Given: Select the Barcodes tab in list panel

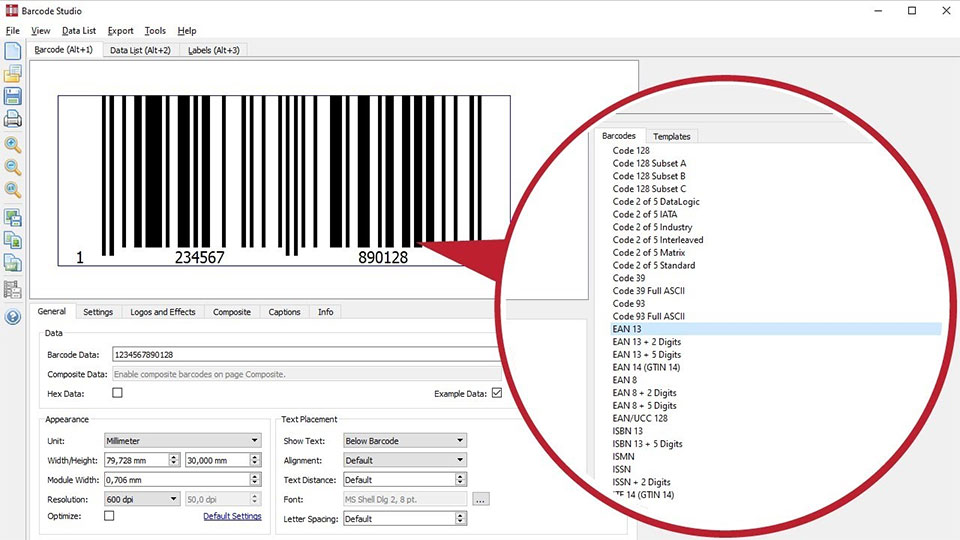Looking at the screenshot, I should (x=619, y=136).
